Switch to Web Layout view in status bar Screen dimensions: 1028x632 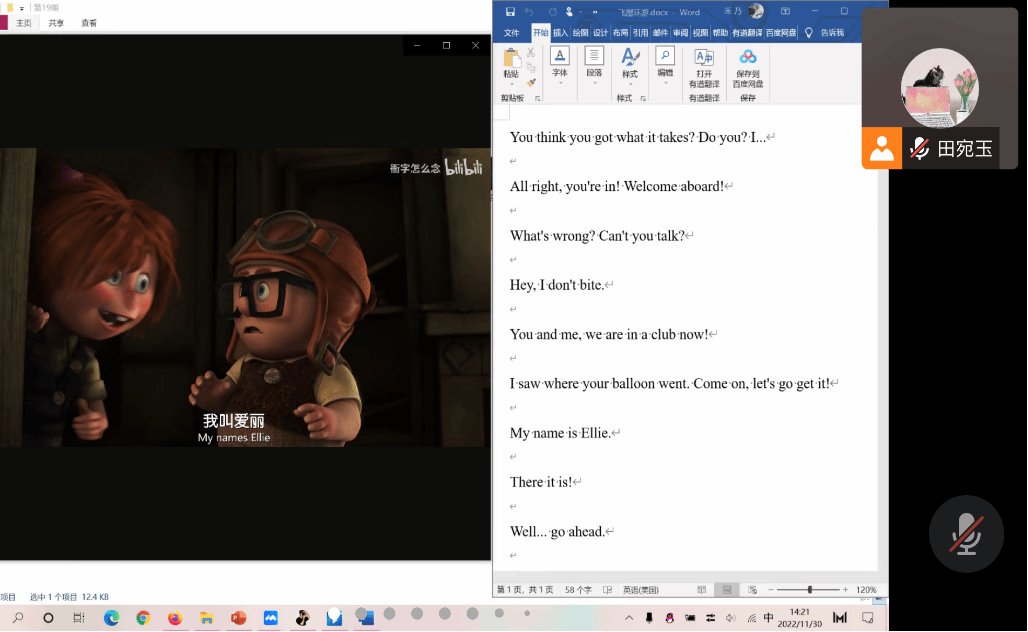[751, 590]
